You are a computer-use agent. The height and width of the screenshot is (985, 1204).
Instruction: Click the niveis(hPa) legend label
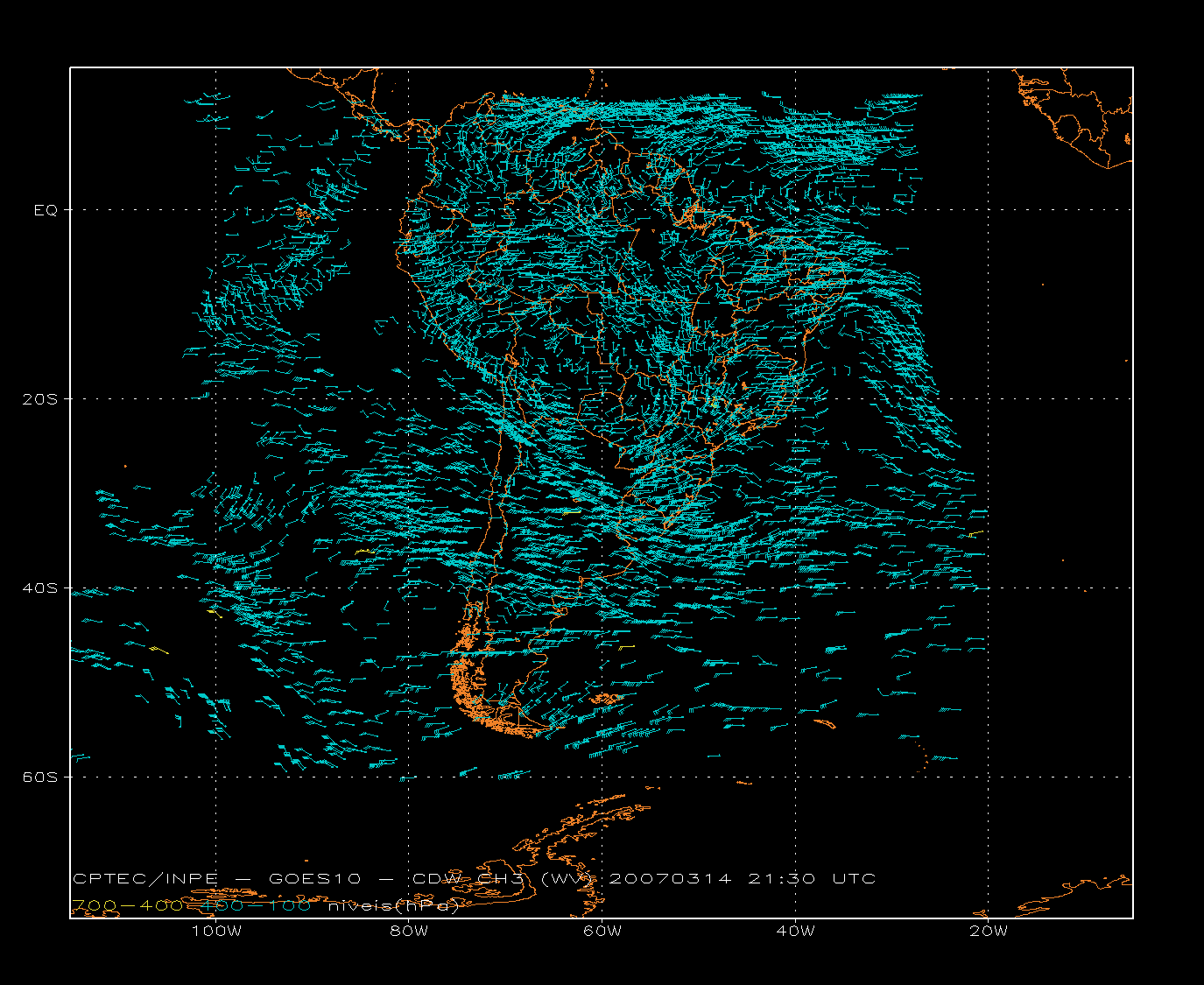click(393, 906)
